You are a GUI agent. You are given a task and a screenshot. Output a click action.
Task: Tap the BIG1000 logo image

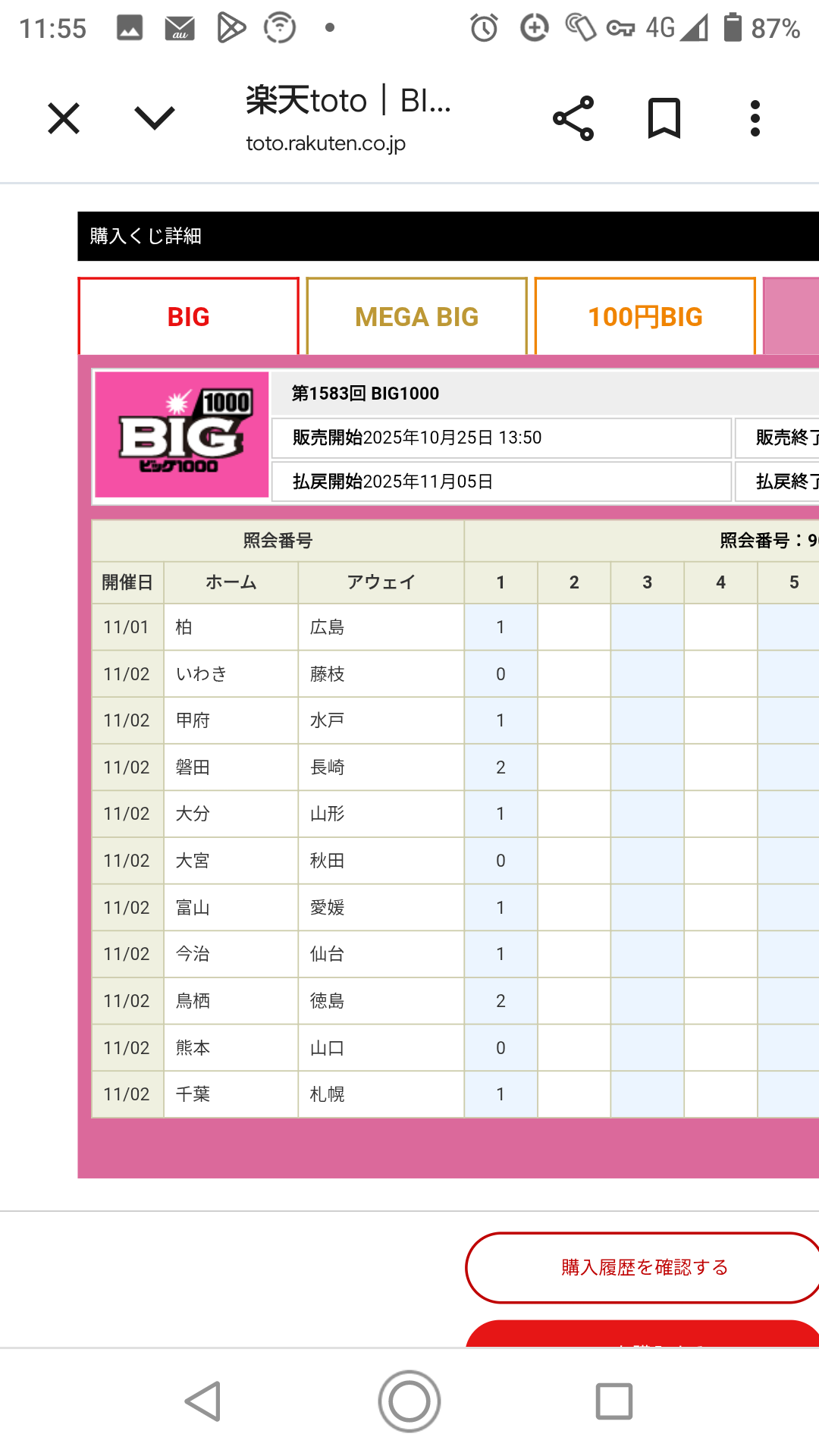point(182,435)
